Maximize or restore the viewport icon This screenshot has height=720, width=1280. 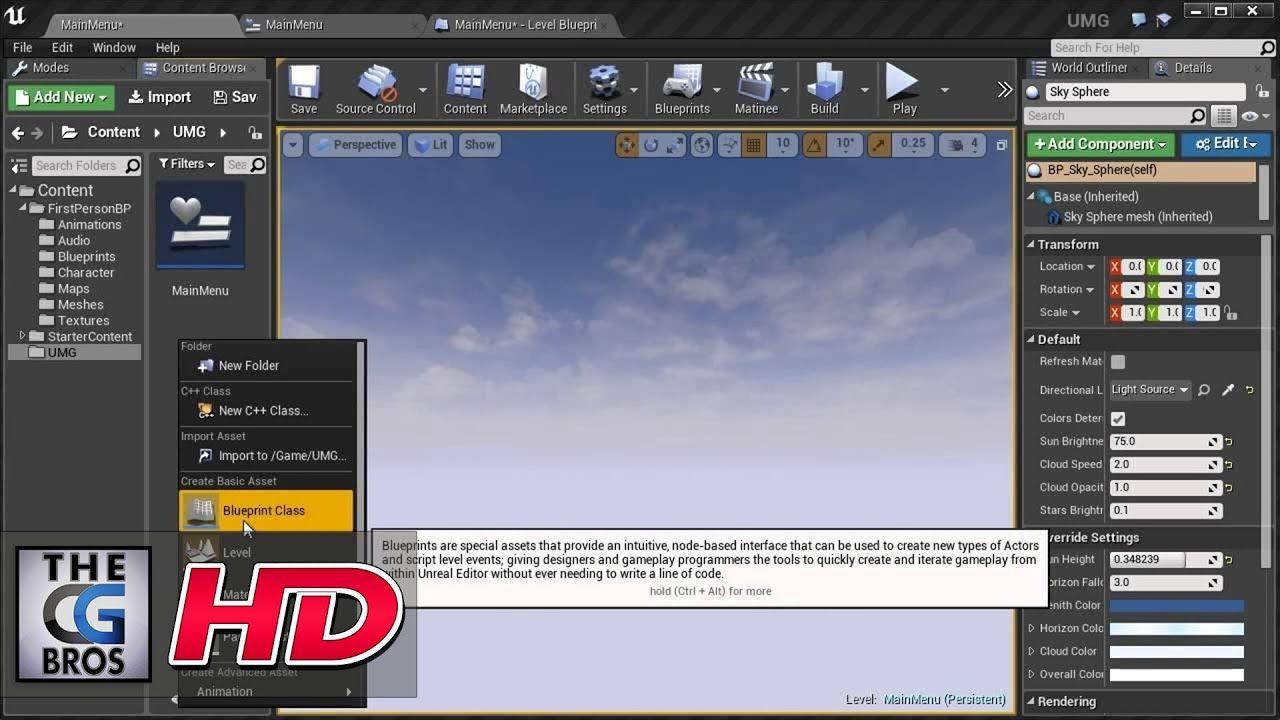click(1001, 145)
